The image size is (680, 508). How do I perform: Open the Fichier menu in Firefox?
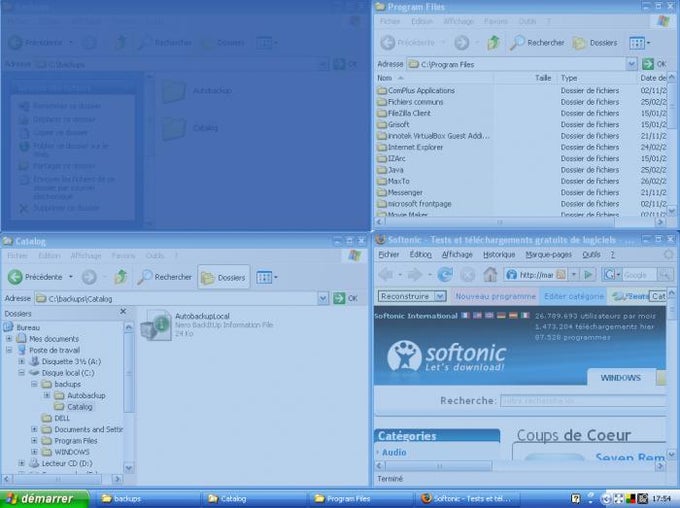[389, 255]
